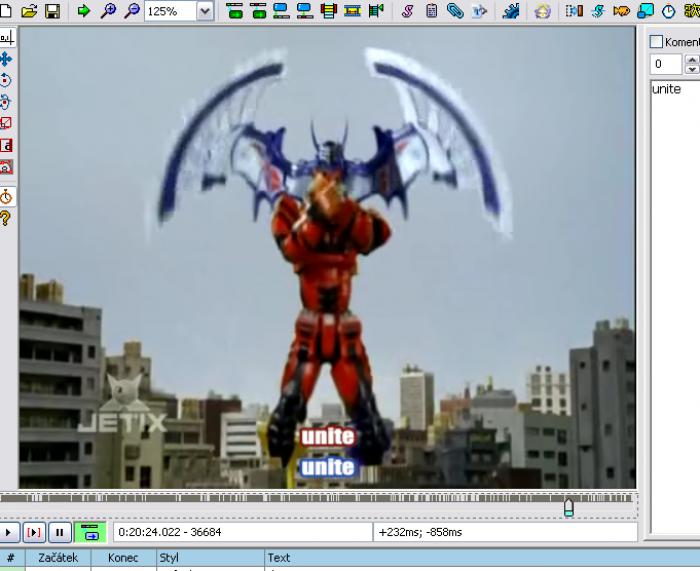
Task: Click the subtitle edit box with 'unite'
Action: click(x=675, y=306)
